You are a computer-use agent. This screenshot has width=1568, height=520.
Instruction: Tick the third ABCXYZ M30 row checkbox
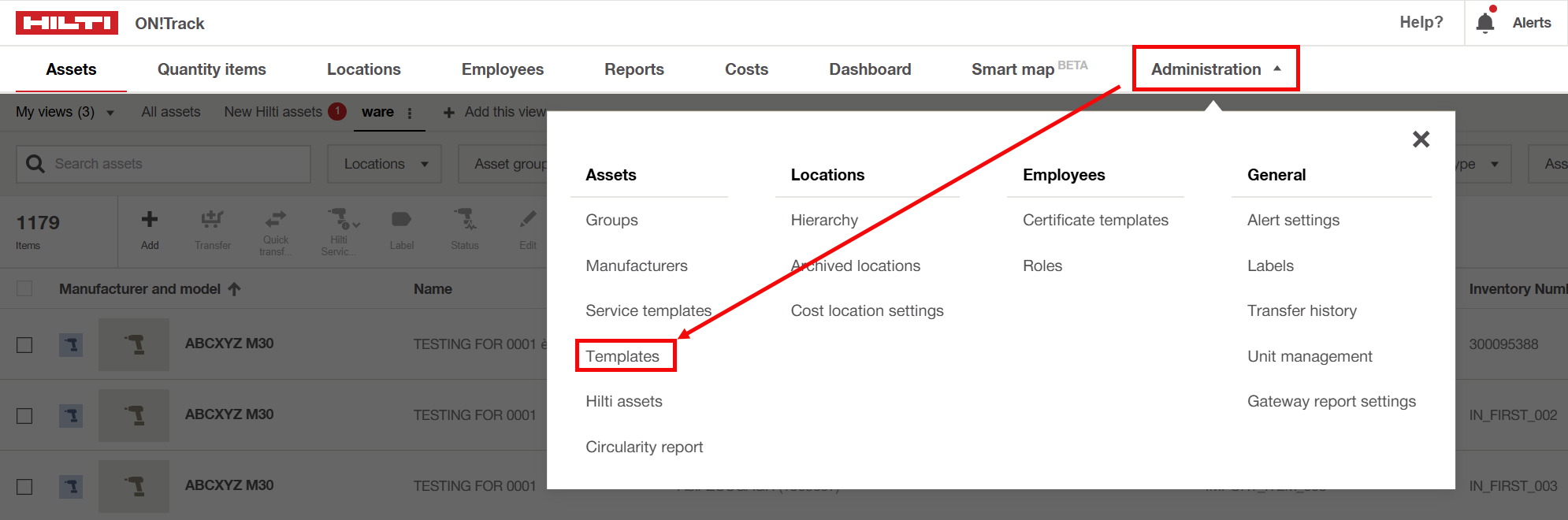click(x=25, y=486)
